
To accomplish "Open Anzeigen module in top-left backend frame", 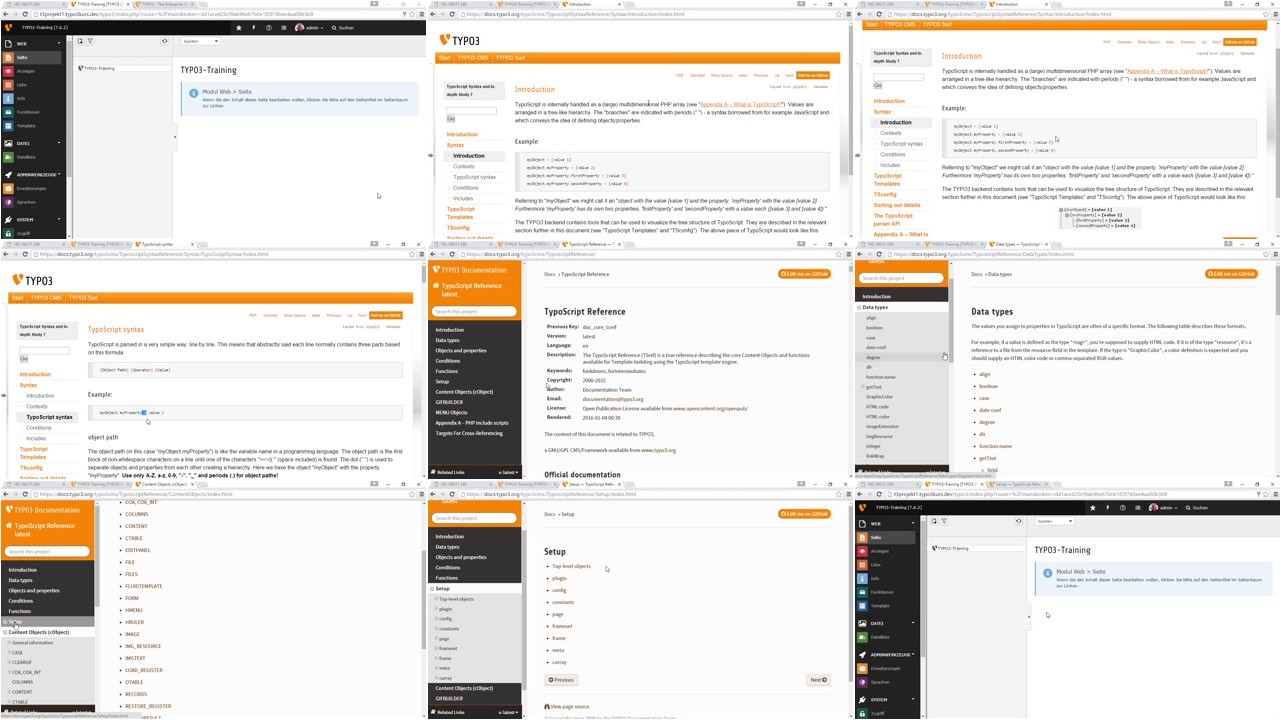I will [x=31, y=71].
